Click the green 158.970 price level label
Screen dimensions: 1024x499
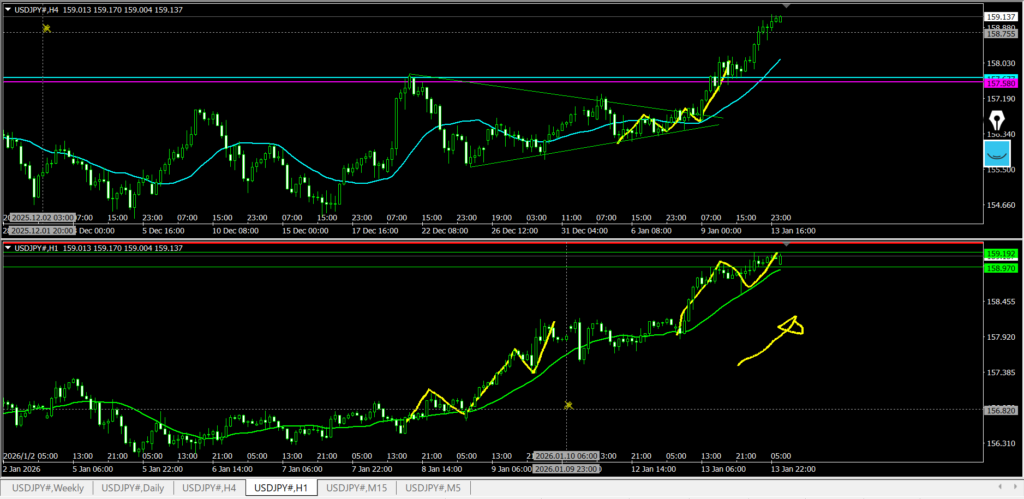[1001, 269]
